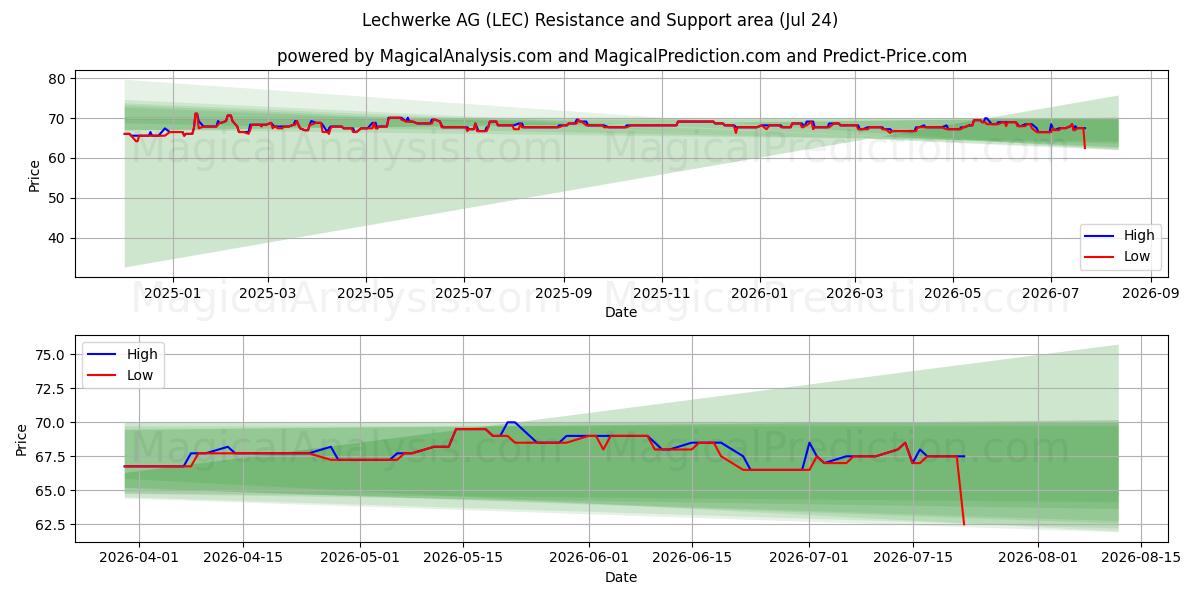Click the '2025-03' x-axis label in the top chart
The height and width of the screenshot is (600, 1200).
(x=268, y=294)
